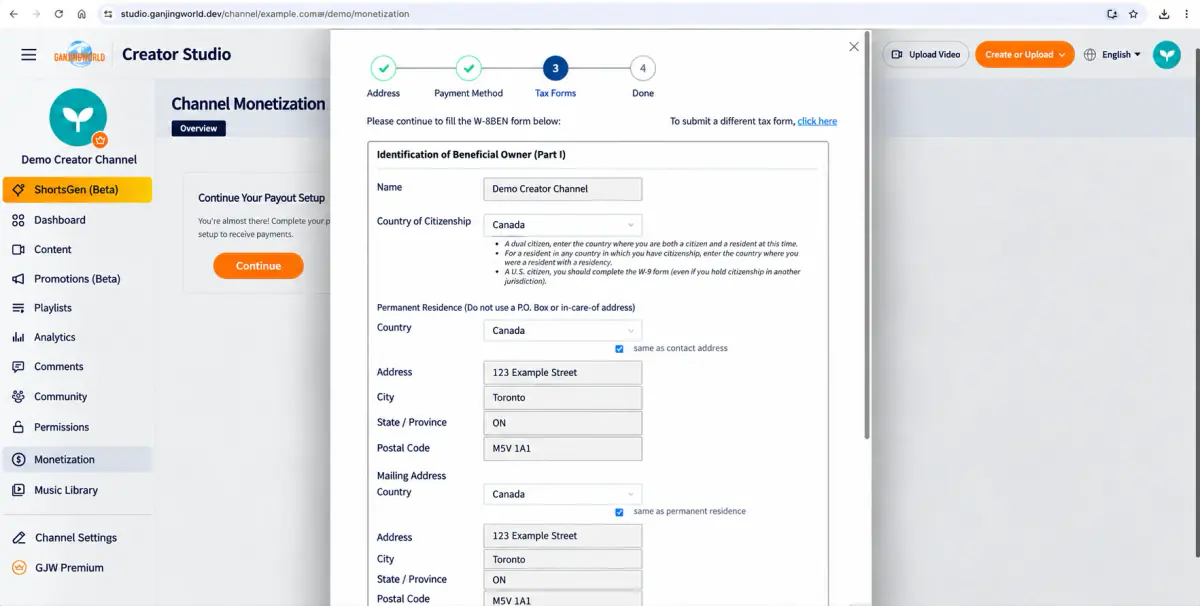
Task: Open browser downloads icon
Action: 1164,14
